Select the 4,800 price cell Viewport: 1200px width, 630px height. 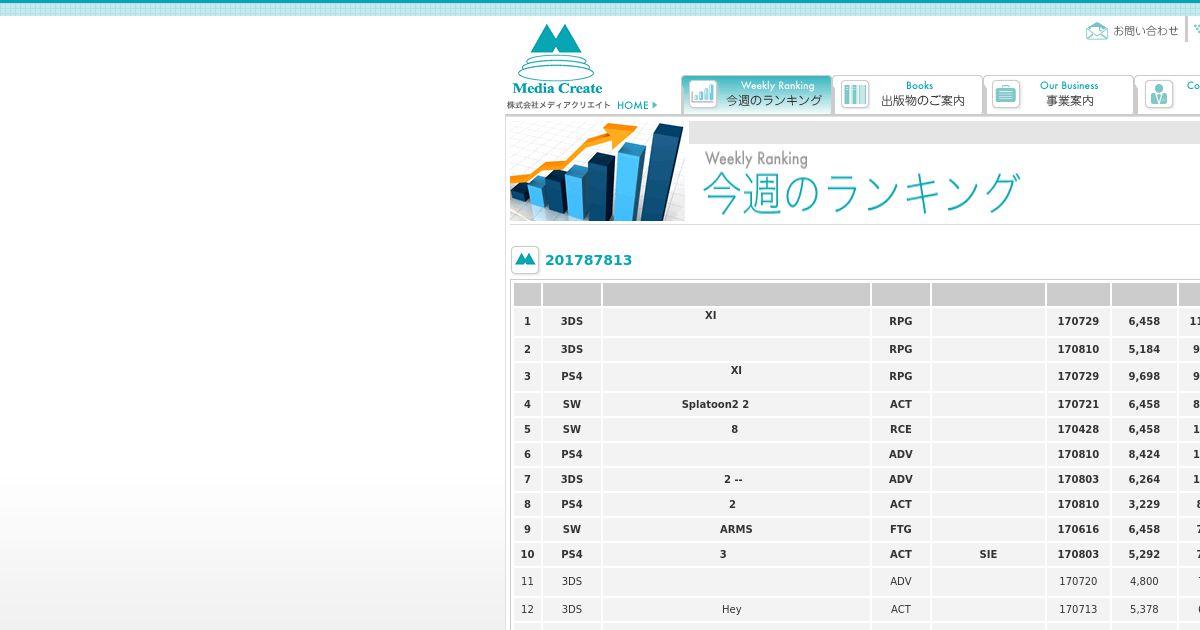[x=1144, y=581]
